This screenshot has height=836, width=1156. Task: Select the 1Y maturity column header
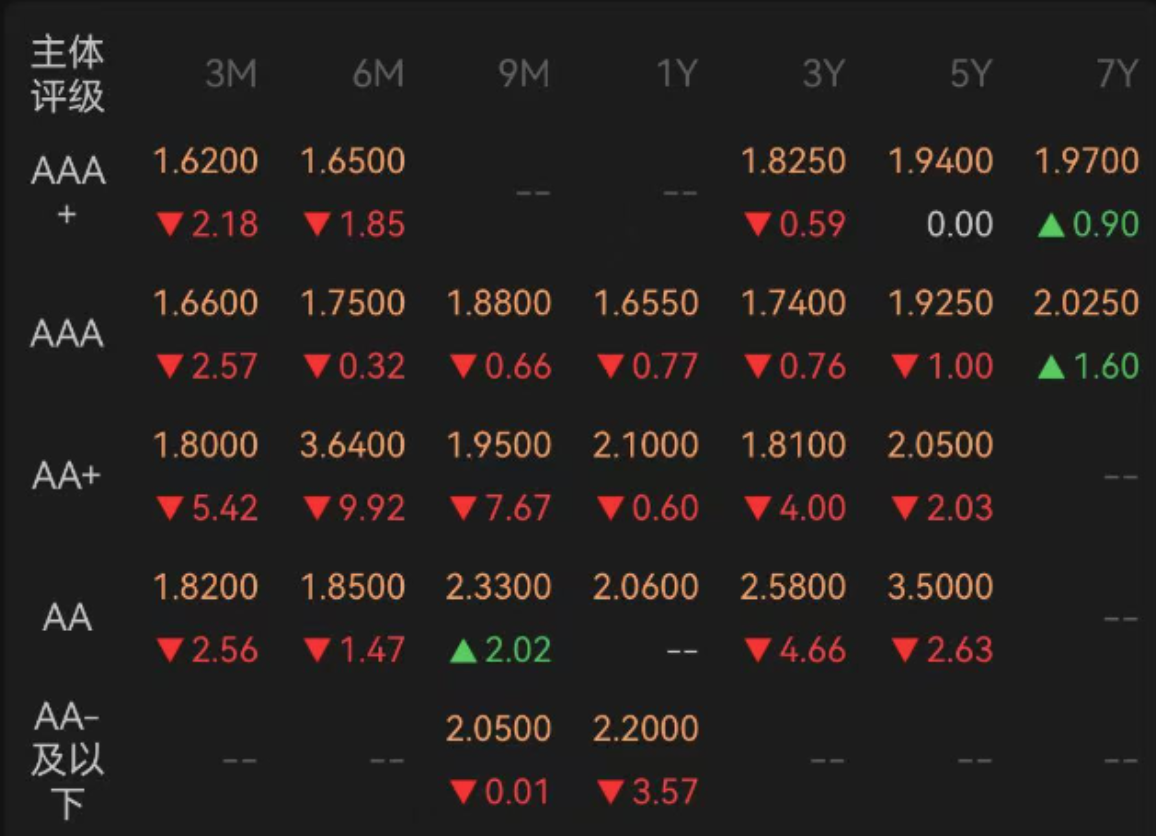(x=678, y=74)
